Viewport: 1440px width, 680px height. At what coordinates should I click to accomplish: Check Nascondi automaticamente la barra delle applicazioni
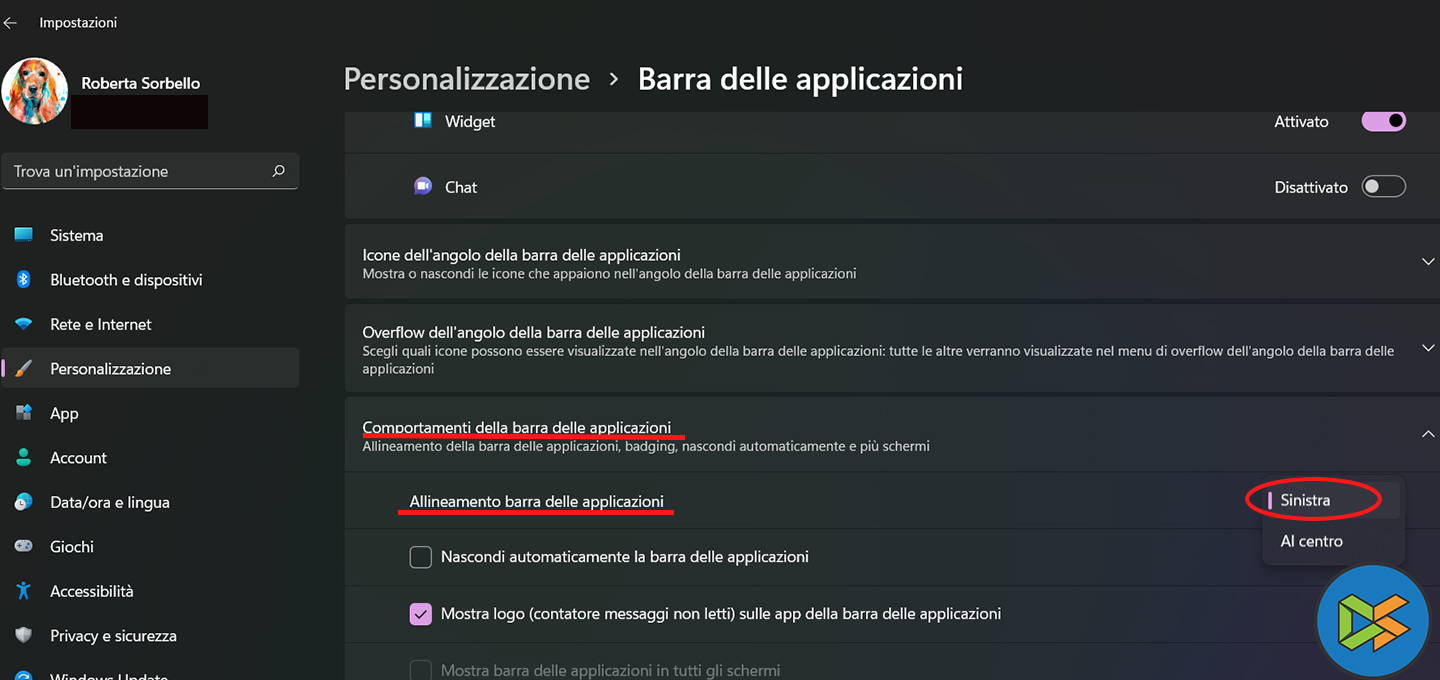pyautogui.click(x=421, y=557)
